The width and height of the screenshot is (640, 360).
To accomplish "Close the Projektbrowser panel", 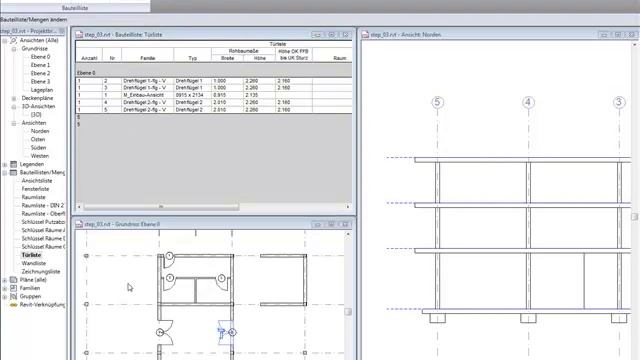I will [62, 31].
